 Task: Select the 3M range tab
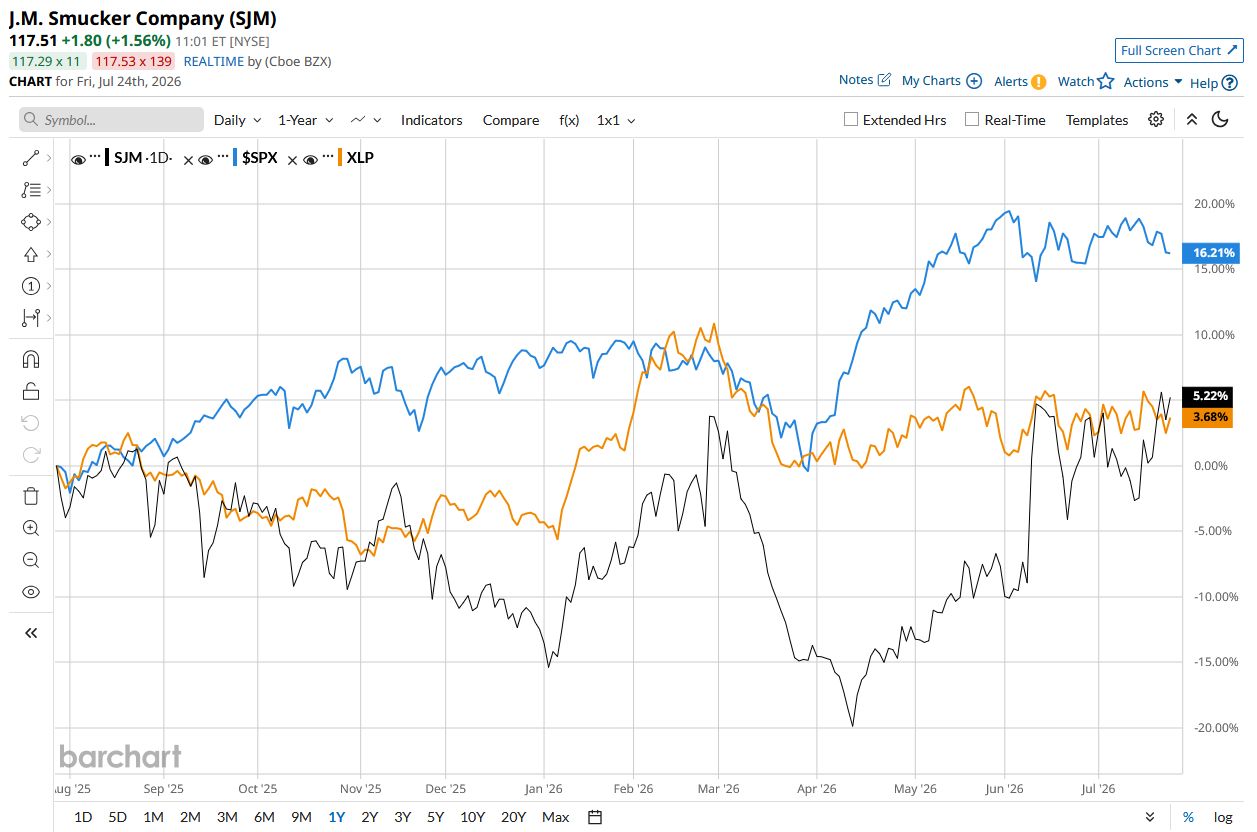click(227, 817)
